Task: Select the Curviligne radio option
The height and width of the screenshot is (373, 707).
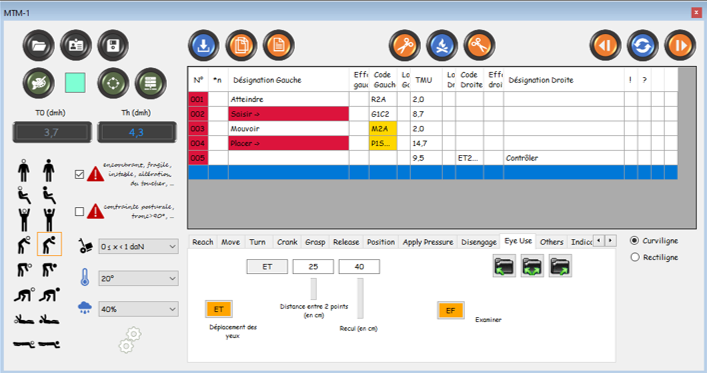Action: coord(635,240)
